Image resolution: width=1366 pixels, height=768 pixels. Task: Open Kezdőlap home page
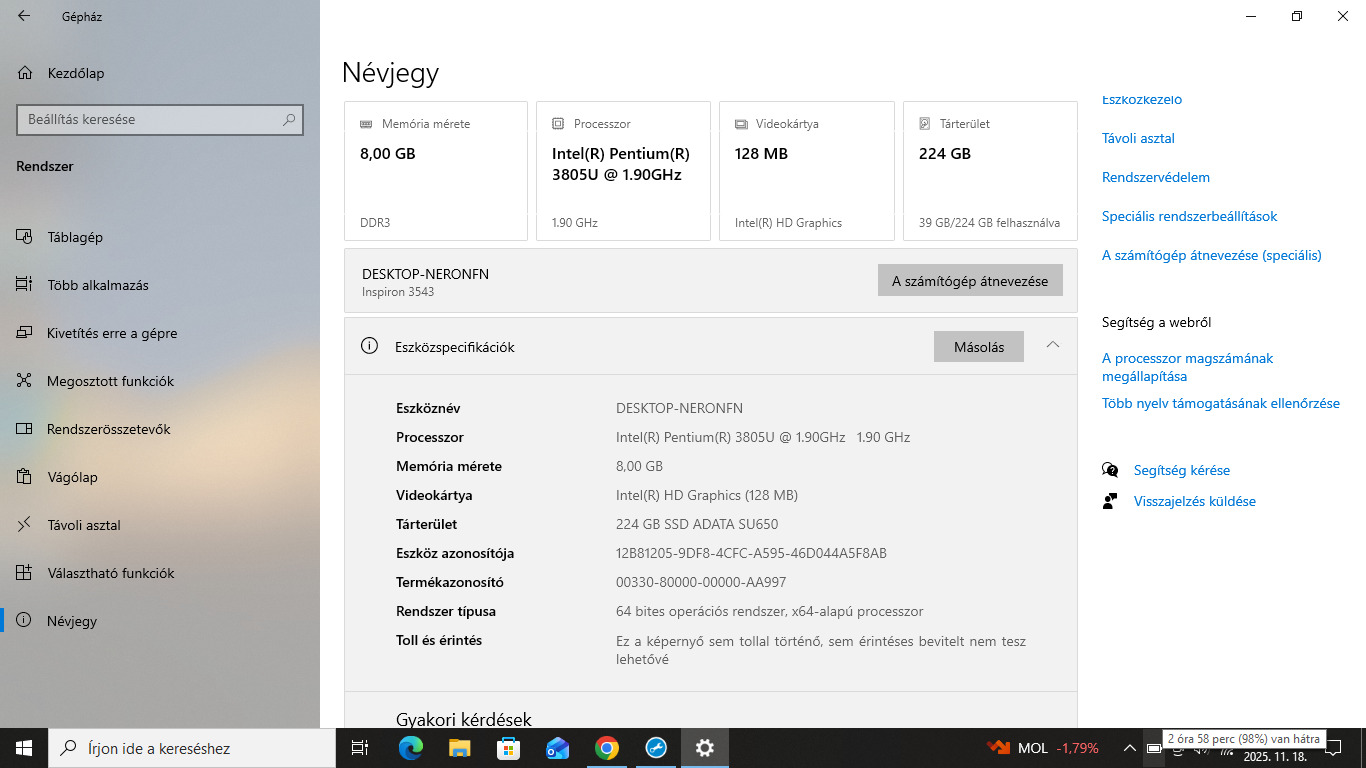pyautogui.click(x=160, y=73)
